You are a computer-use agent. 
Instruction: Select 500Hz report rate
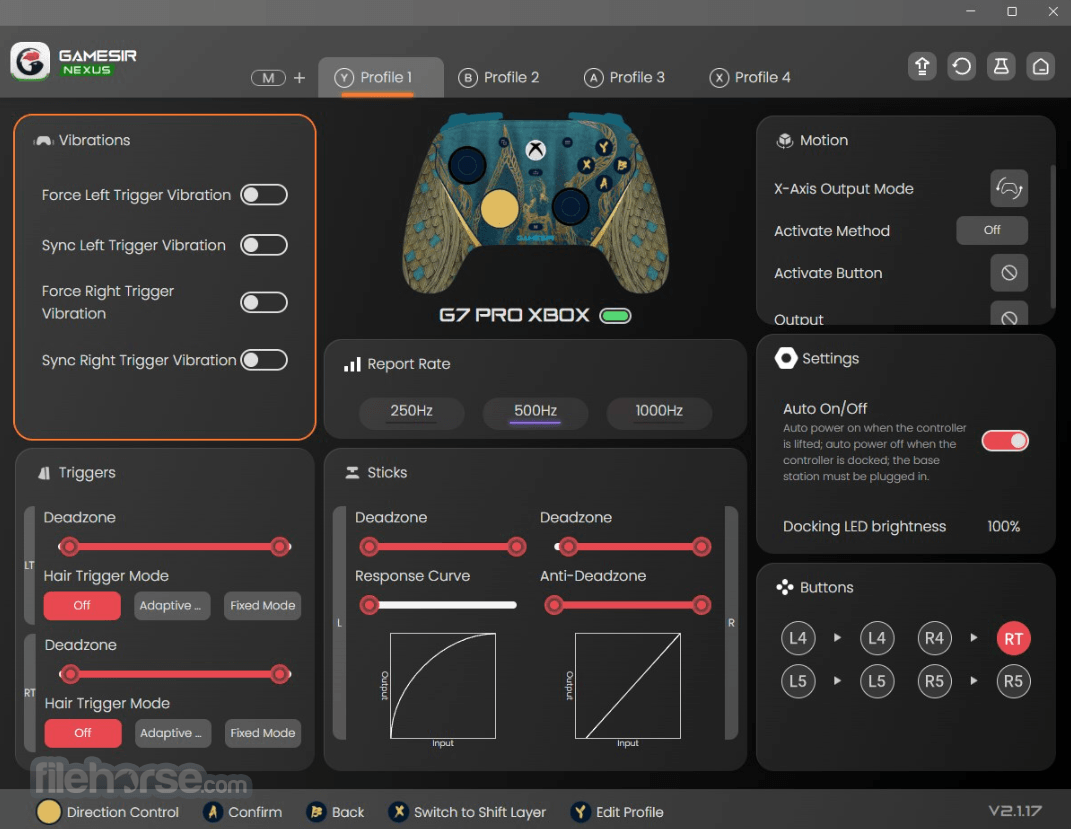pos(536,411)
